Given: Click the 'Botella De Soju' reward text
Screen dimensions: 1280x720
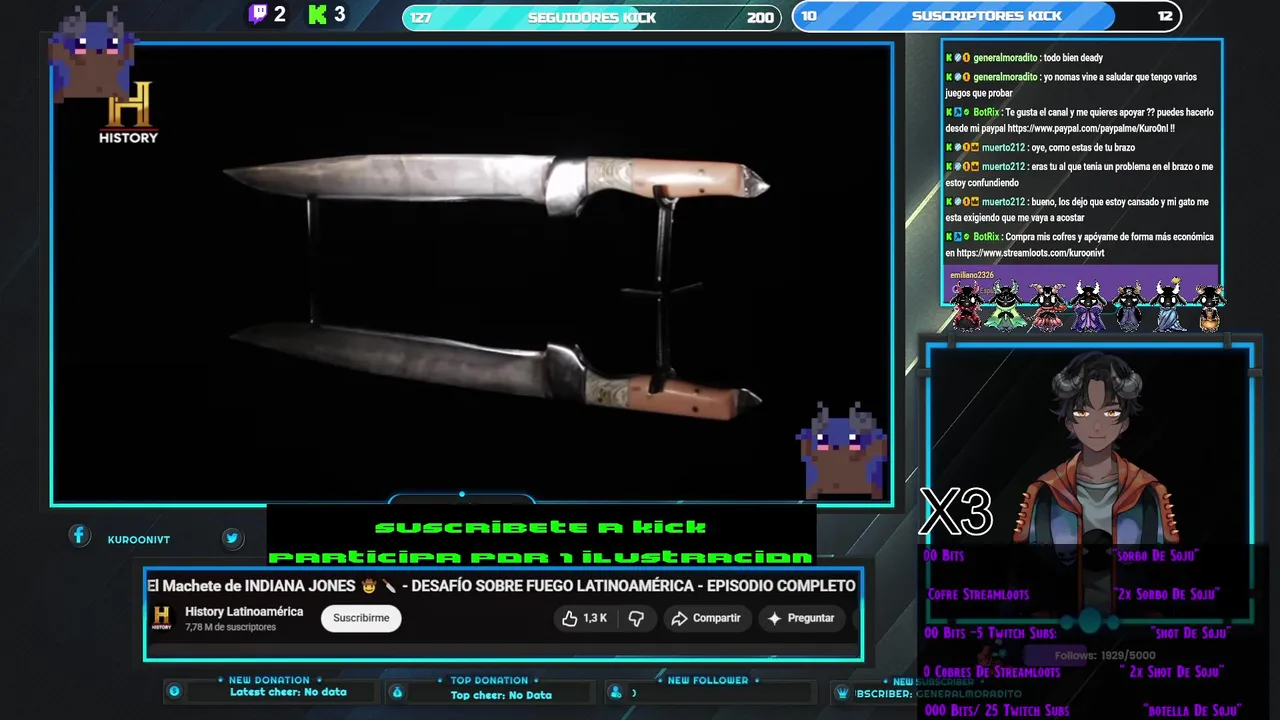Looking at the screenshot, I should coord(1192,711).
